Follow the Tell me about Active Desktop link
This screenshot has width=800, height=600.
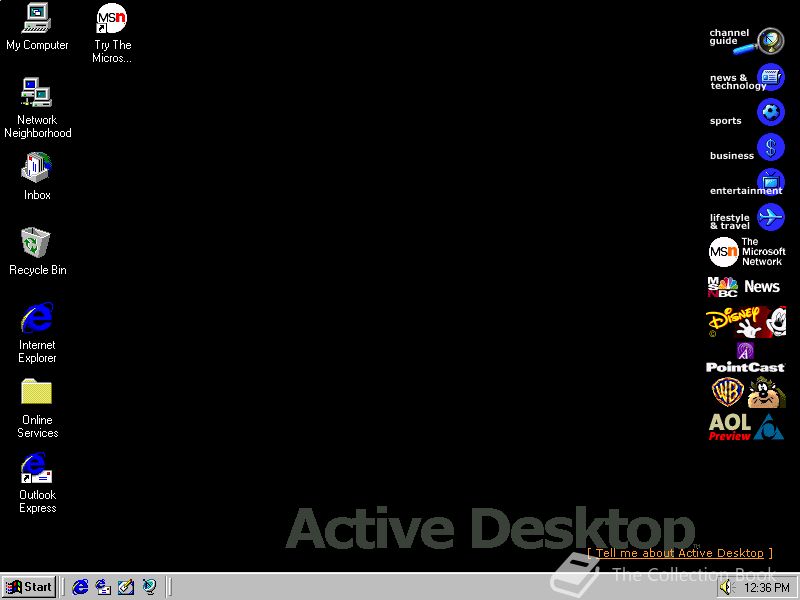click(680, 553)
